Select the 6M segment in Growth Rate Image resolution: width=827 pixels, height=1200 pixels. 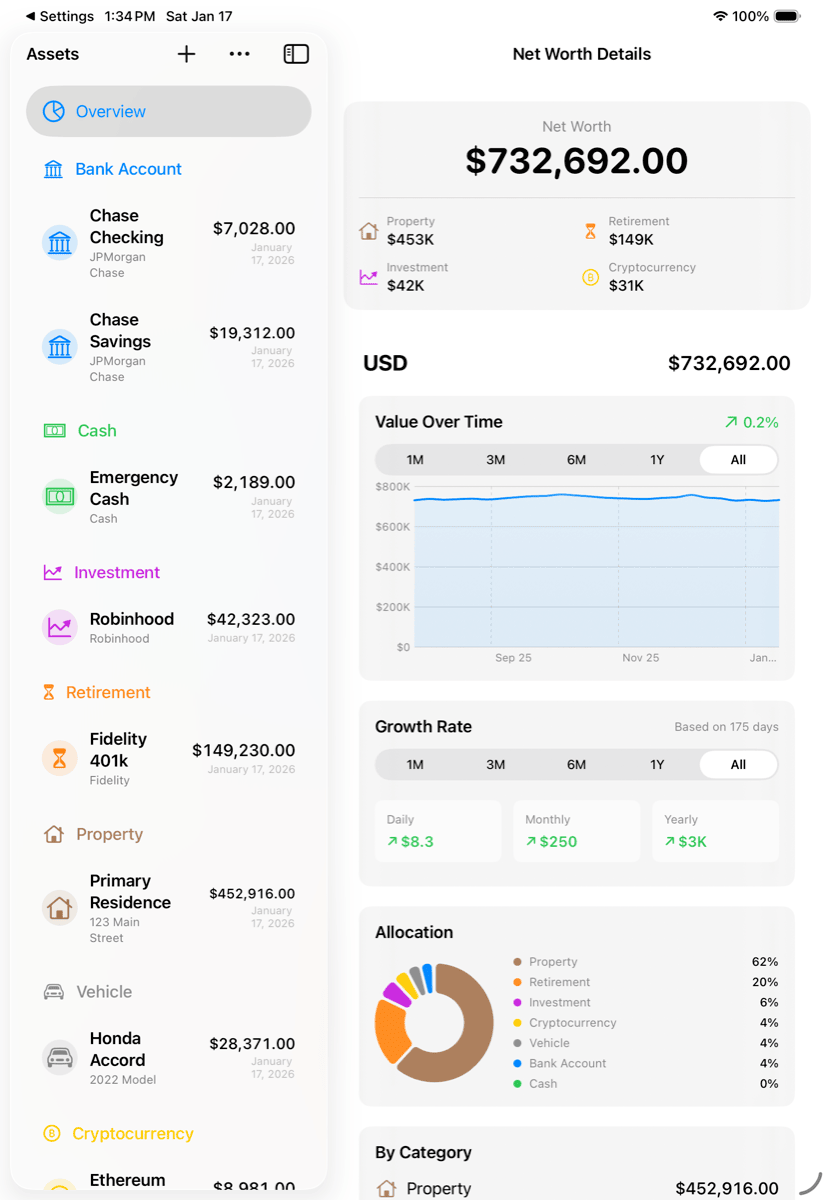tap(576, 764)
